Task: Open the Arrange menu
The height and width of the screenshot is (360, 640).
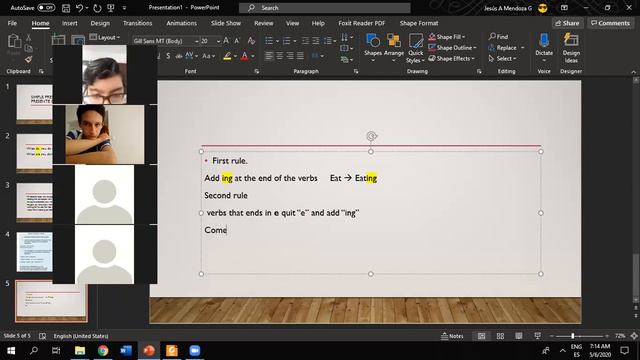Action: point(393,48)
